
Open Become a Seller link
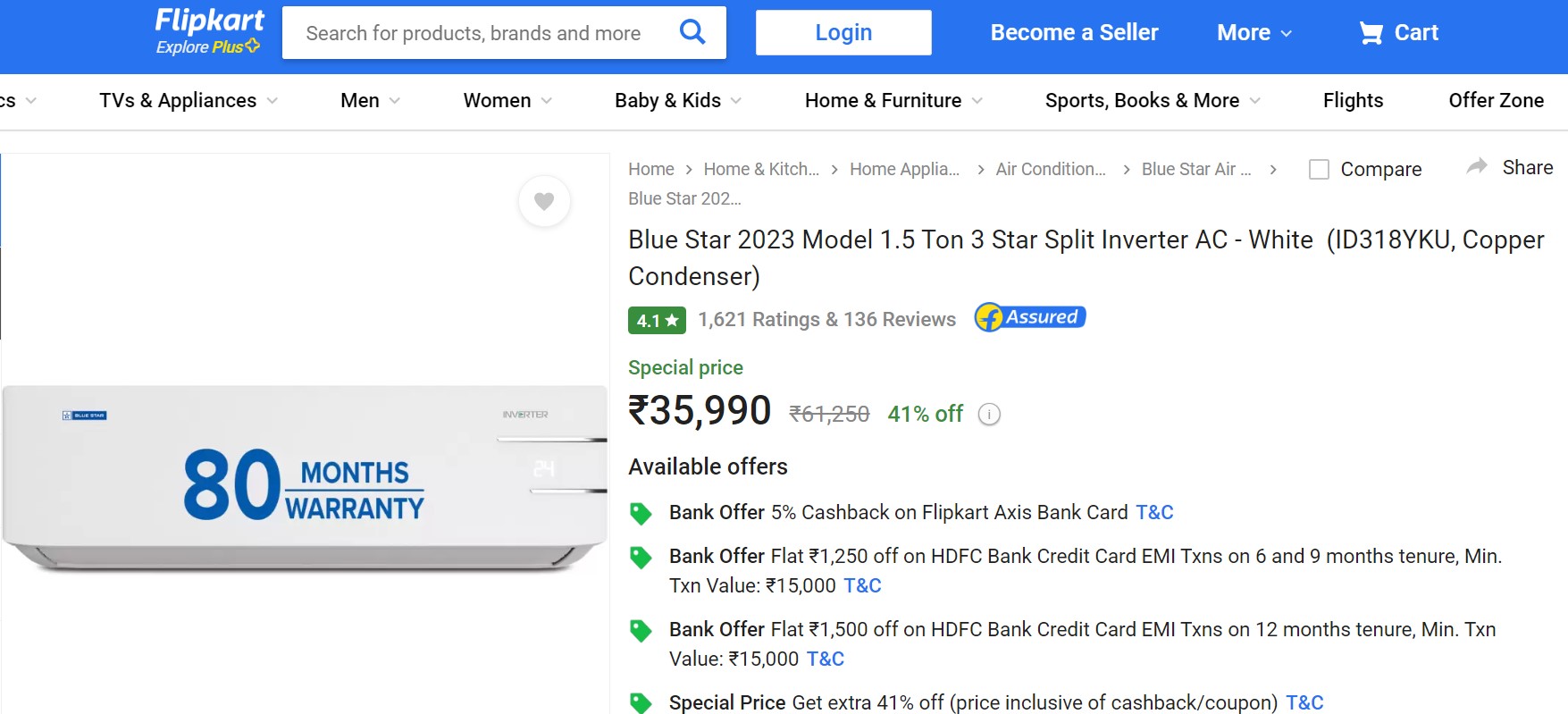(1074, 33)
